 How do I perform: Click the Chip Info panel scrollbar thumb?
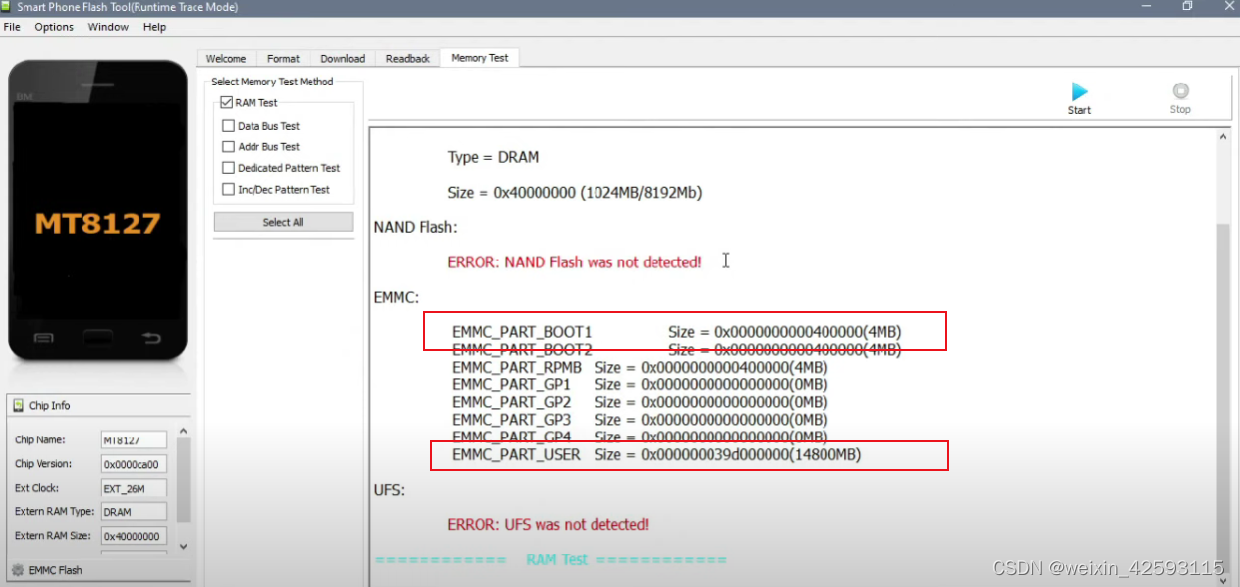(x=183, y=481)
